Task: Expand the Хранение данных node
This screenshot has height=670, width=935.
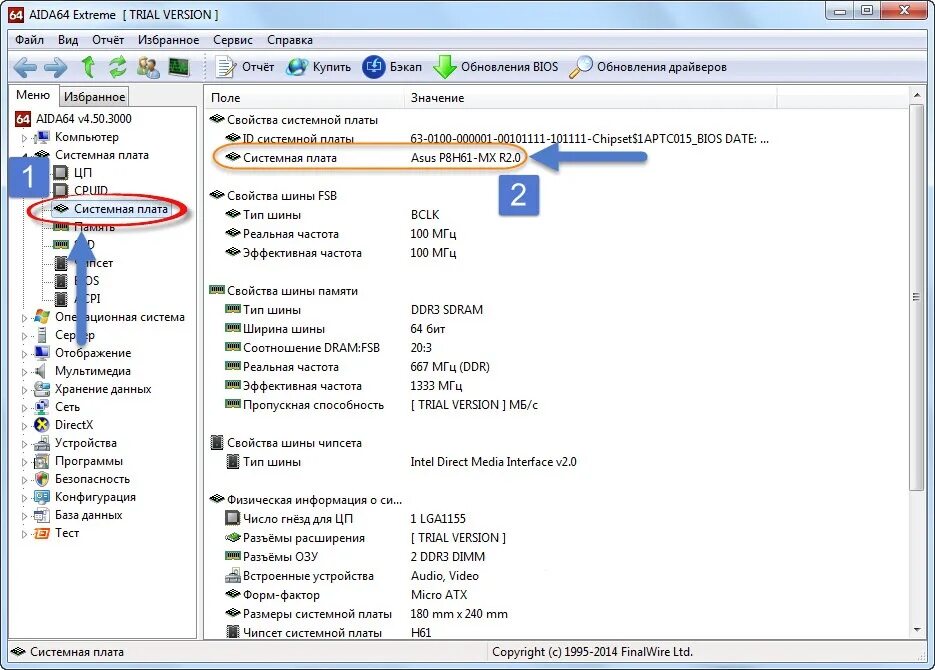Action: tap(24, 390)
